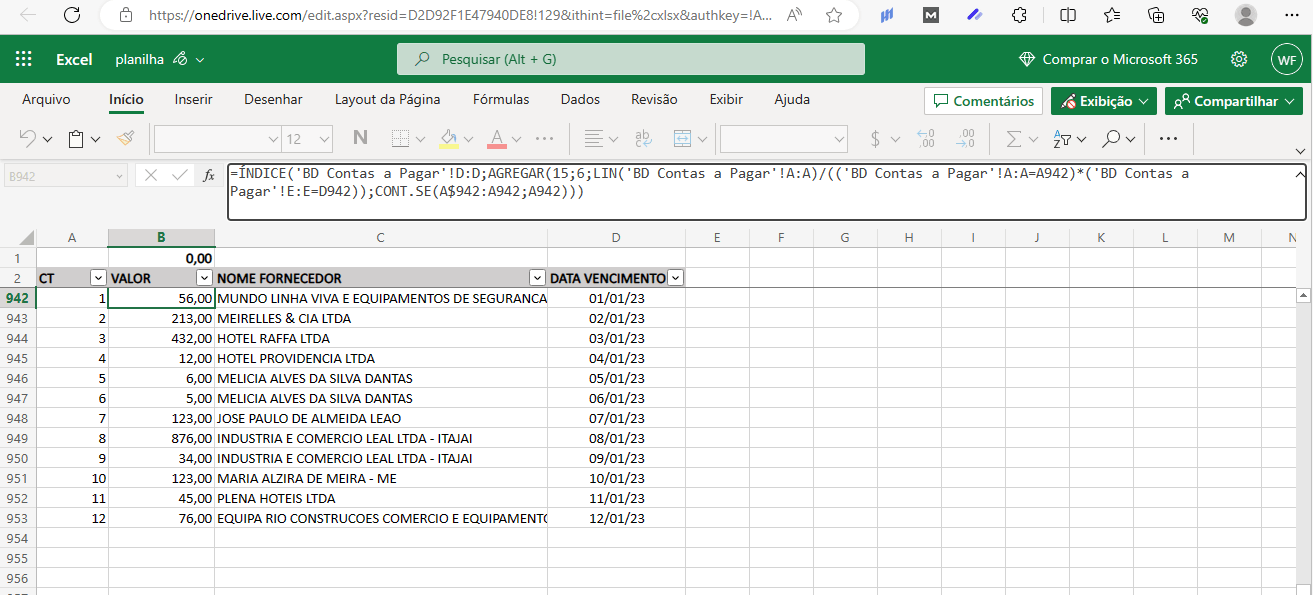Expand the Name Box B942 dropdown
The height and width of the screenshot is (595, 1313).
point(120,176)
